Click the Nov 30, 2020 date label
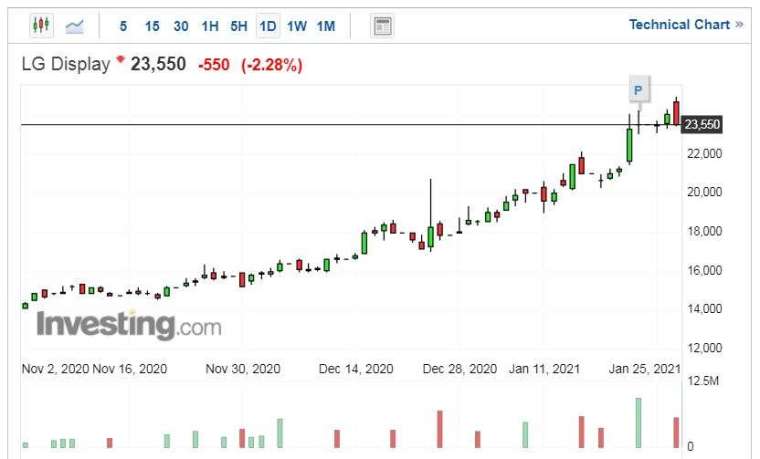760x459 pixels. (x=243, y=369)
